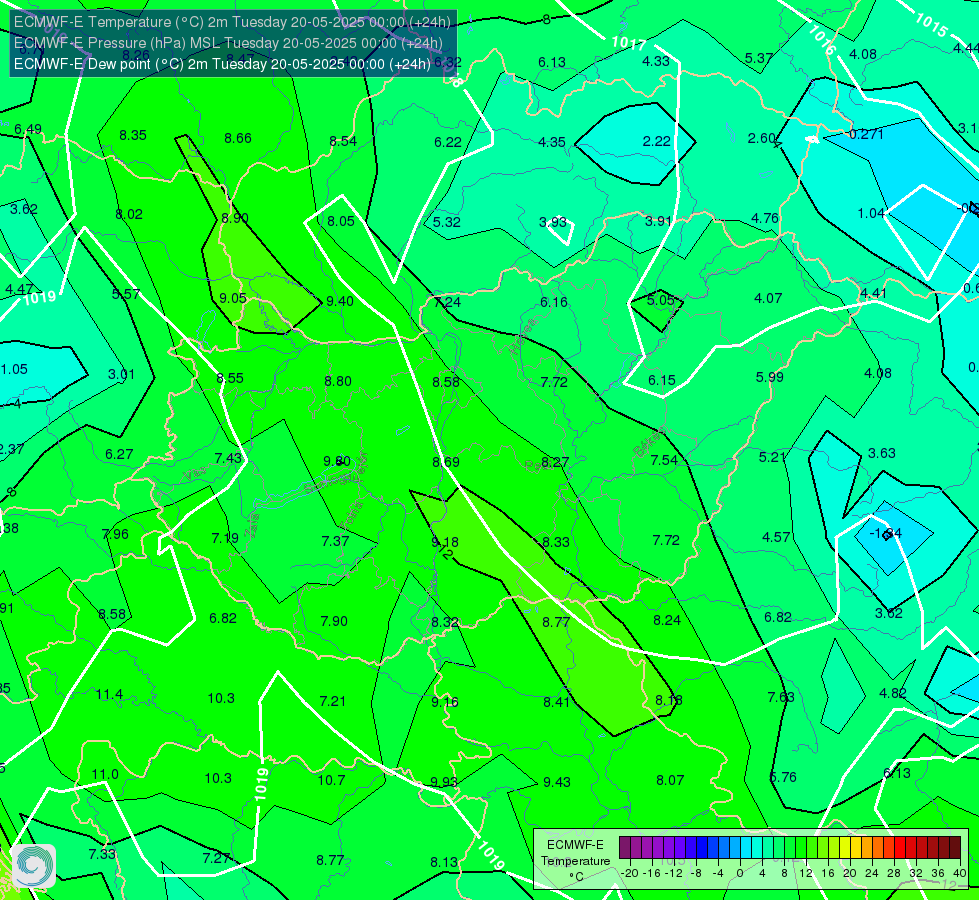Click the 10.7 value on the map

point(332,780)
